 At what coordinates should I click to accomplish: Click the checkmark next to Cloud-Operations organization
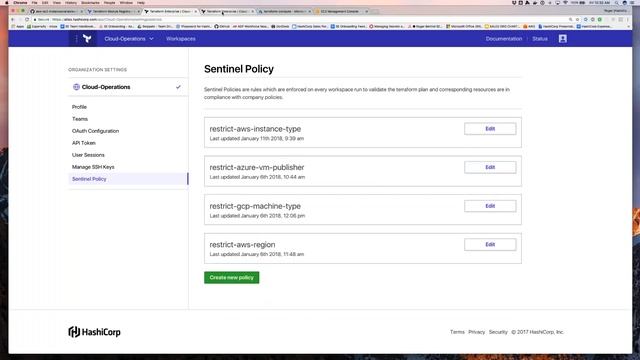click(x=178, y=87)
